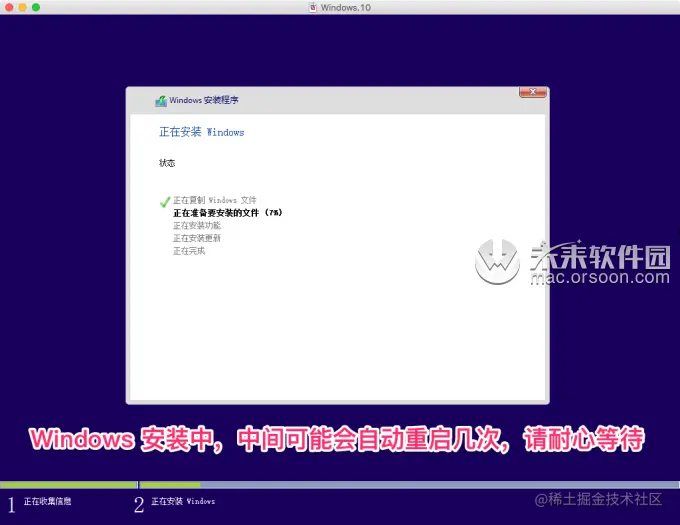
Task: Select the 正在安装更新 step
Action: coord(197,238)
